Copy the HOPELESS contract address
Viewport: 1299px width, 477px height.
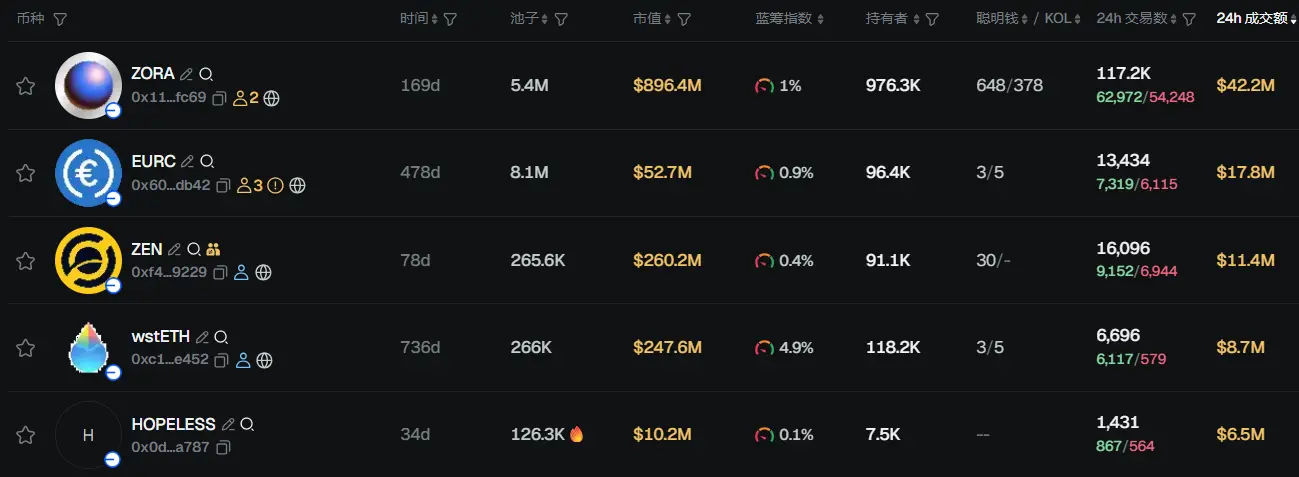click(224, 447)
